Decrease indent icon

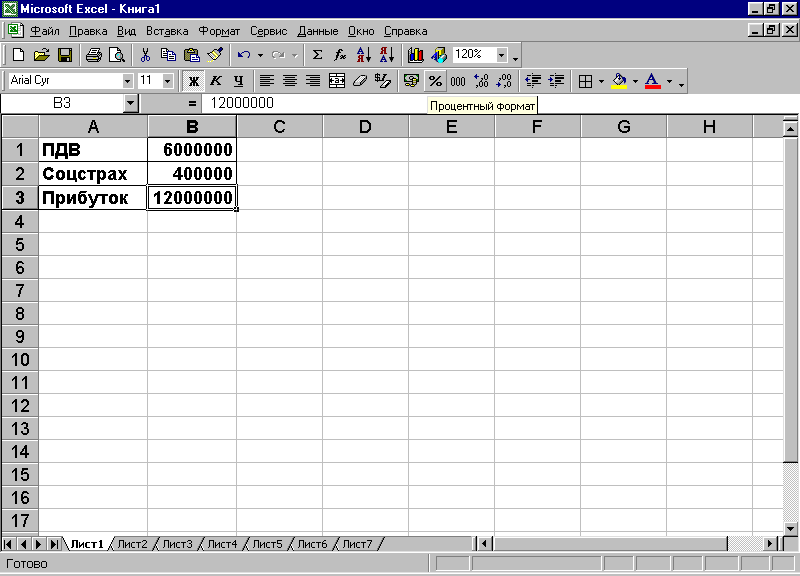point(533,81)
